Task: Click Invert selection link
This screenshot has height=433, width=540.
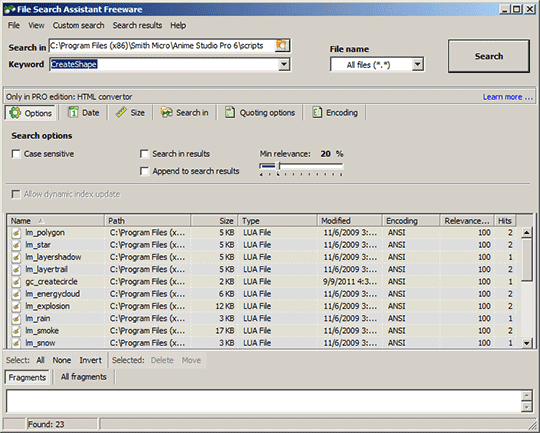Action: pos(91,360)
